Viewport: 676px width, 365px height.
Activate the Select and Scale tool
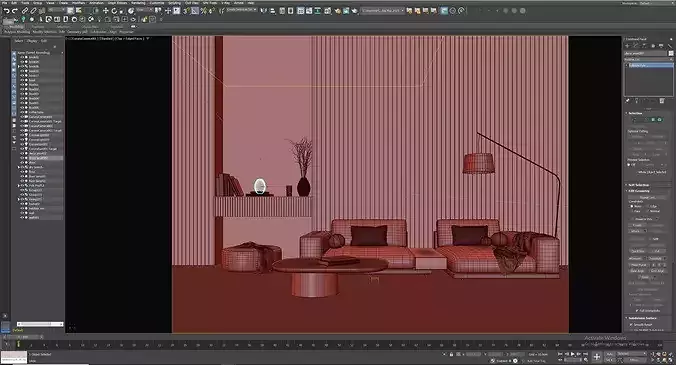[122, 10]
